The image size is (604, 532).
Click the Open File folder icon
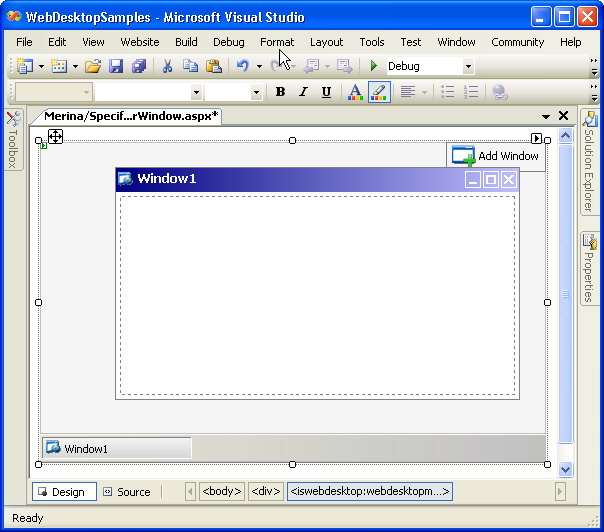coord(92,66)
